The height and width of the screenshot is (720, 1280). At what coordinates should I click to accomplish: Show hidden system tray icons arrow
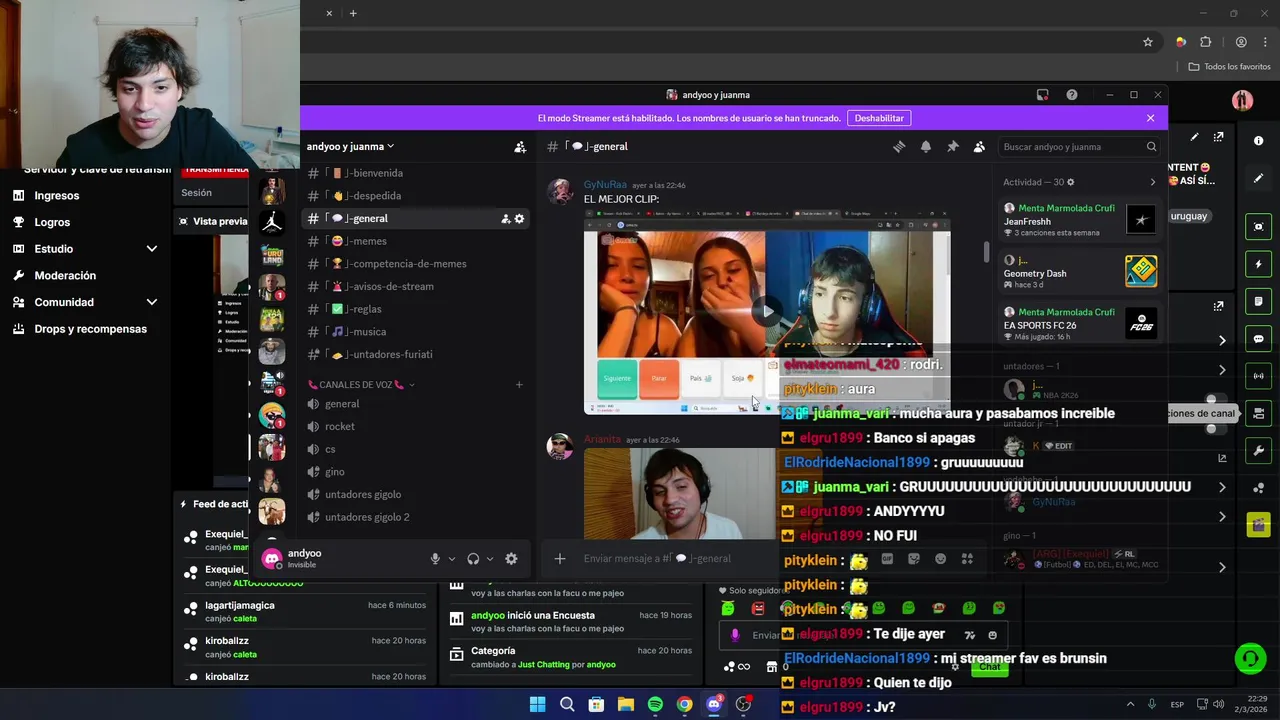coord(1130,704)
